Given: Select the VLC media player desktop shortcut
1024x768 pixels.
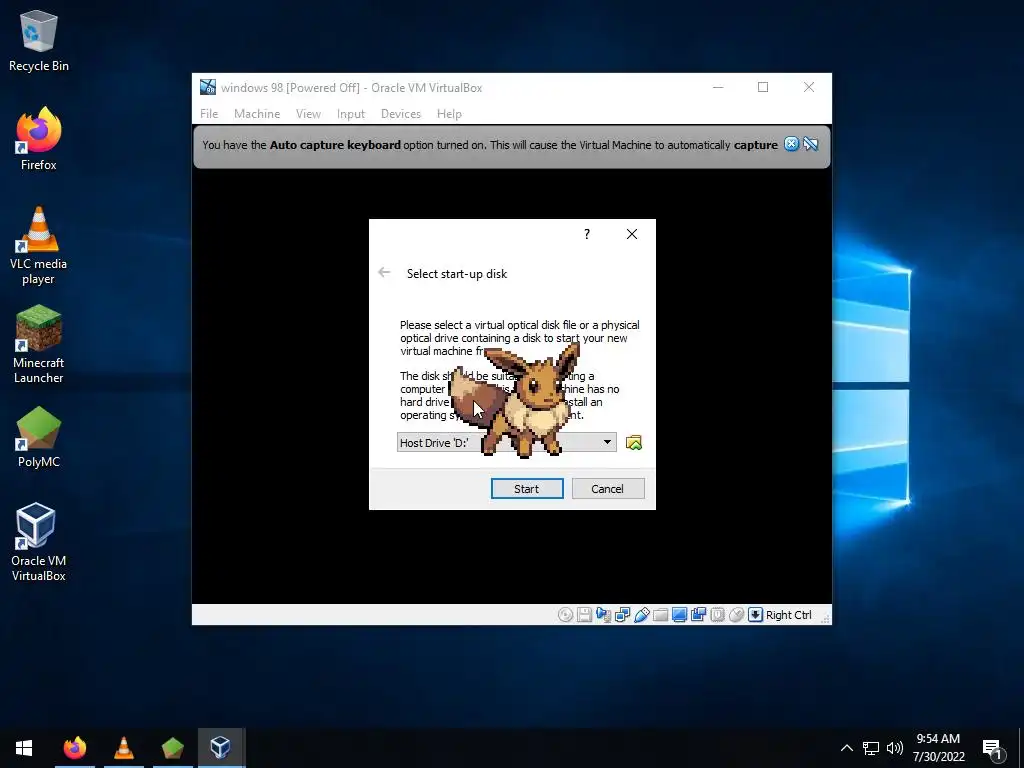Looking at the screenshot, I should [39, 246].
